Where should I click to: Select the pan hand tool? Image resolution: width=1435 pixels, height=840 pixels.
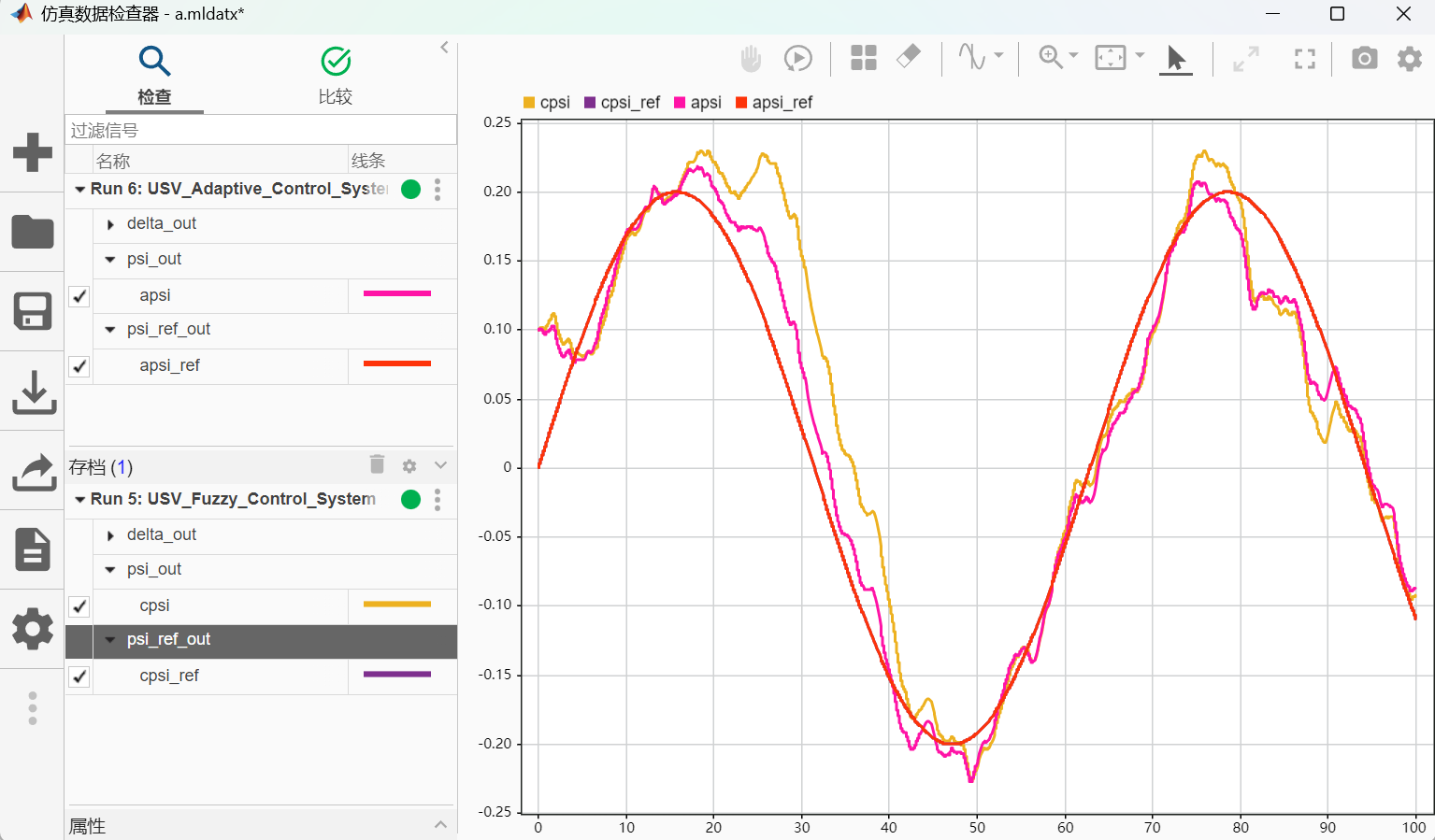click(751, 59)
